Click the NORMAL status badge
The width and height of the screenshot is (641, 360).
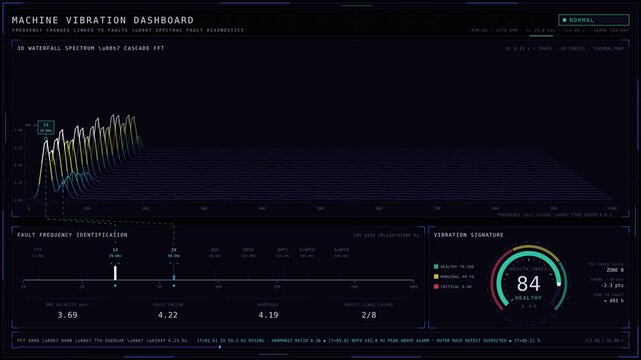[x=594, y=20]
